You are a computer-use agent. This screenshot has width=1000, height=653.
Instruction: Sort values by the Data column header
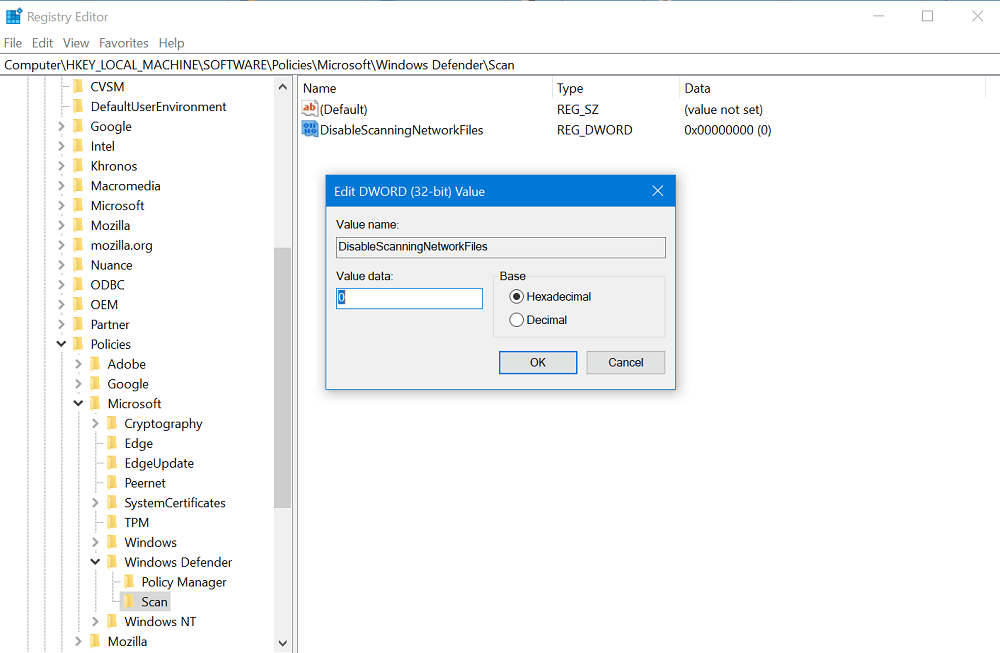832,88
